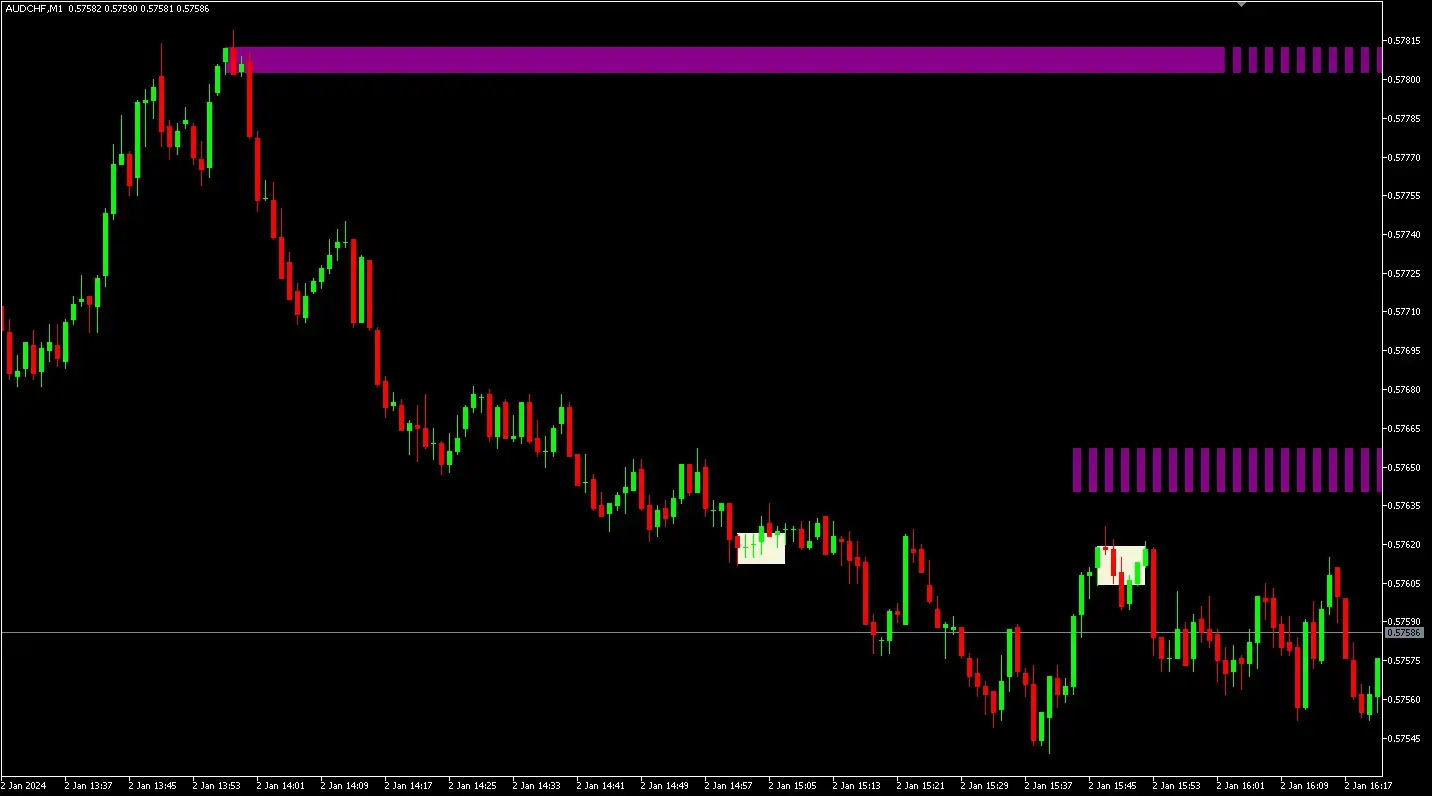Screen dimensions: 1432x796
Task: Click the 0.57620 price axis label
Action: point(1403,544)
